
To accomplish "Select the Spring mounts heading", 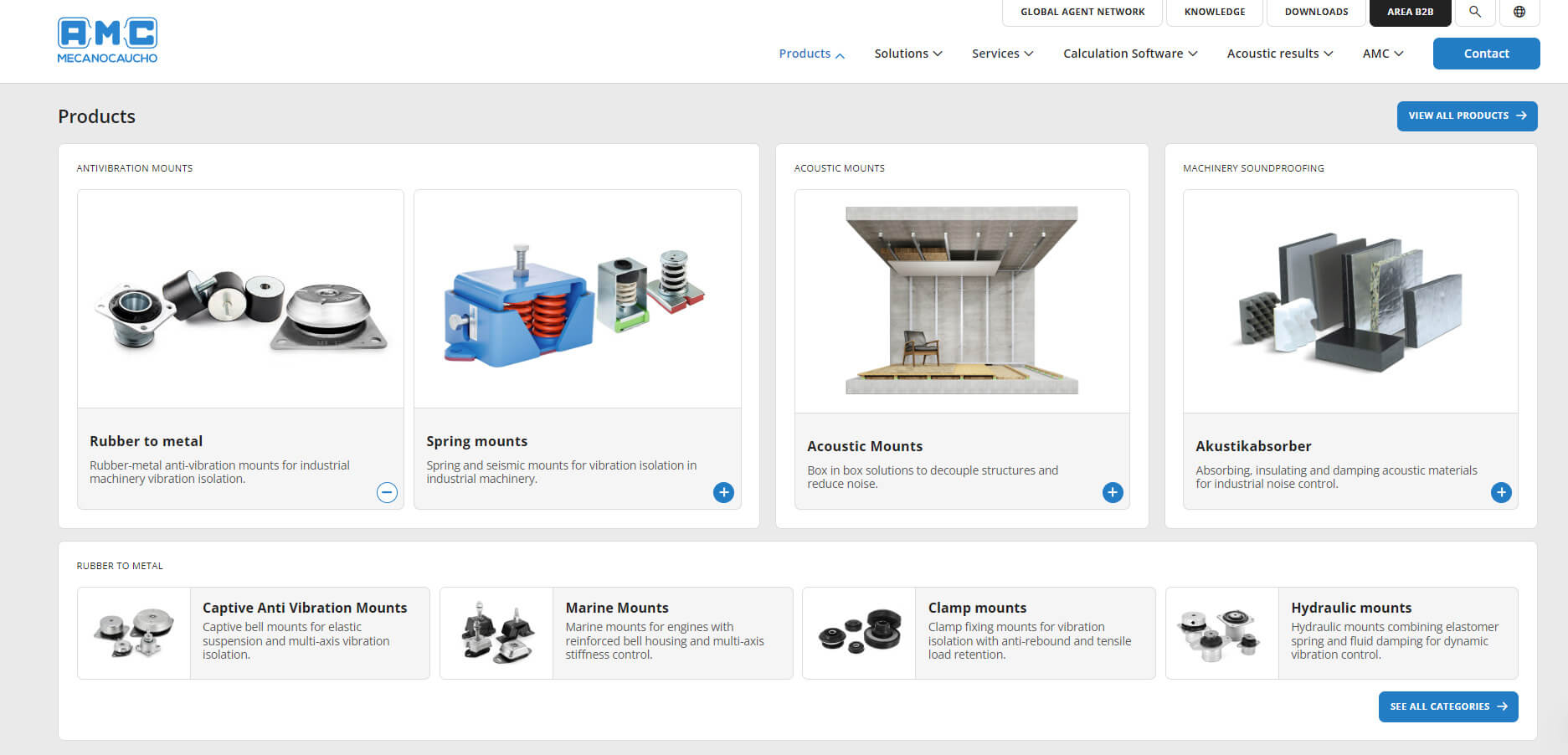I will (x=477, y=441).
